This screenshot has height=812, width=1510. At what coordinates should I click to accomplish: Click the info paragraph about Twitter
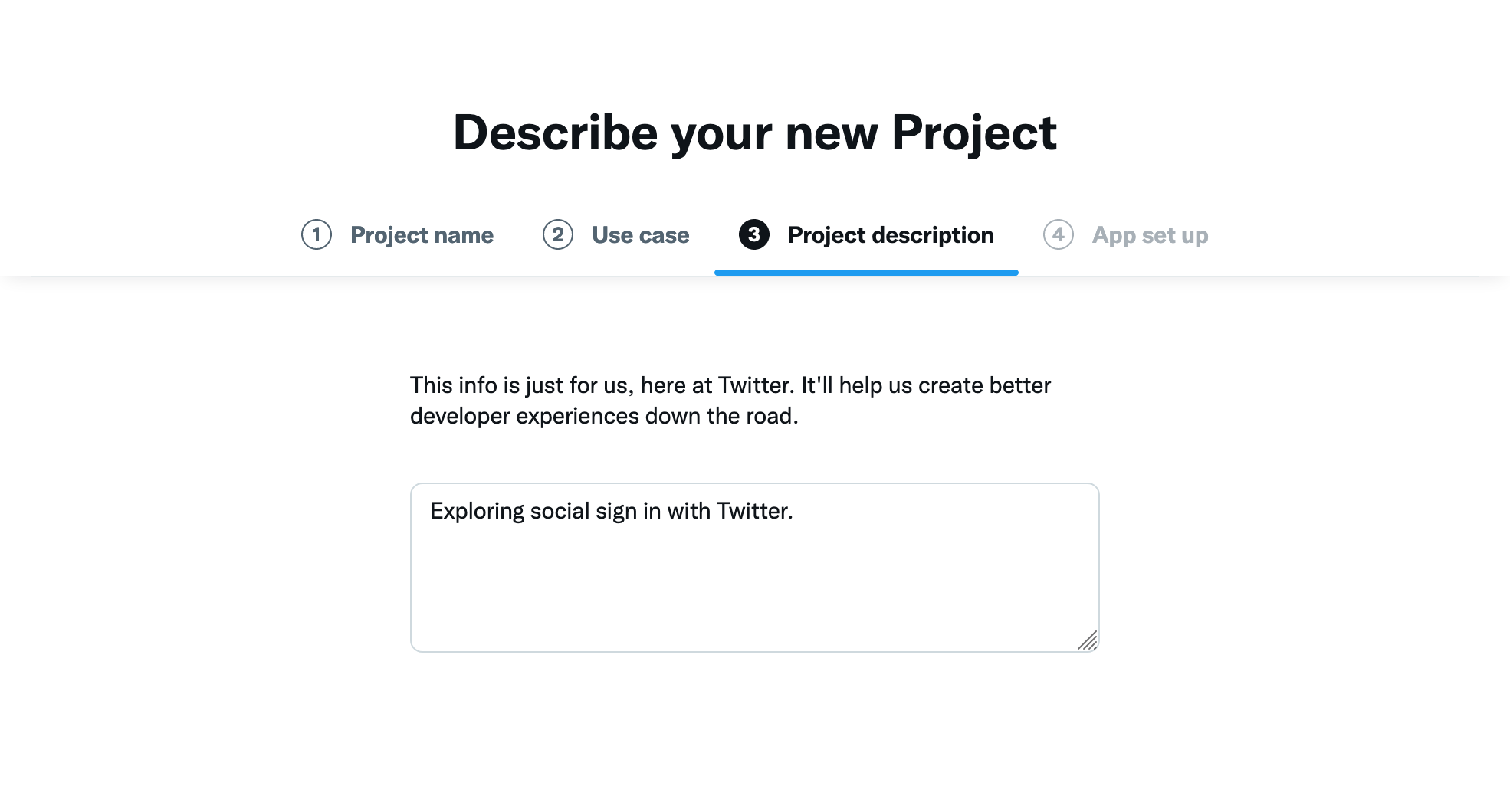[x=728, y=400]
